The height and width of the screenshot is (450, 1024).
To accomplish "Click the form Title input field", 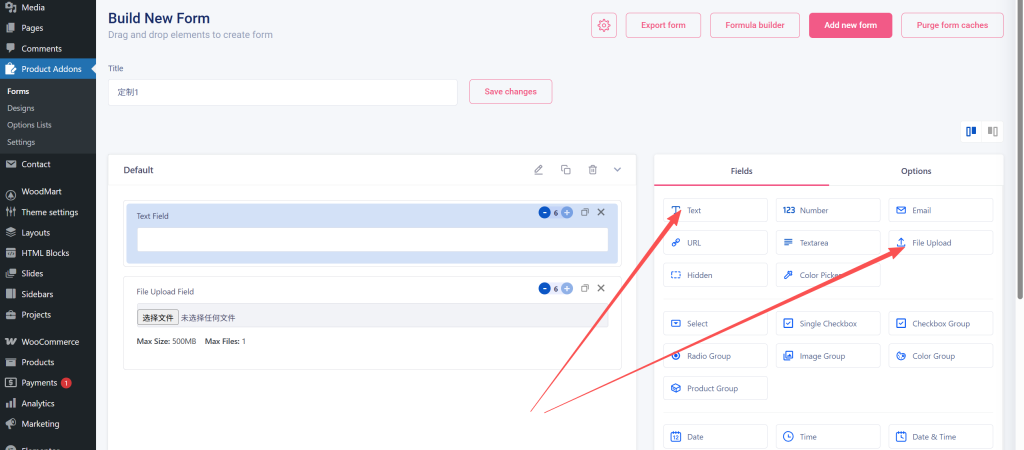I will pyautogui.click(x=282, y=92).
